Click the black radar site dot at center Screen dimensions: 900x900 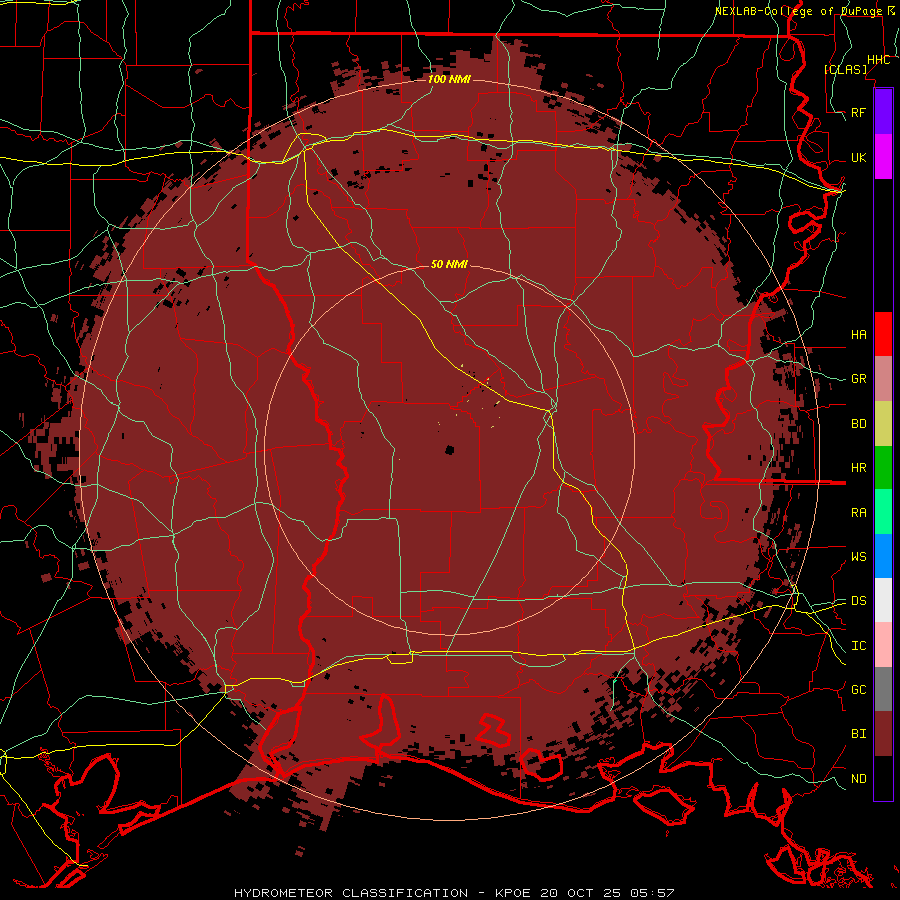(x=449, y=450)
